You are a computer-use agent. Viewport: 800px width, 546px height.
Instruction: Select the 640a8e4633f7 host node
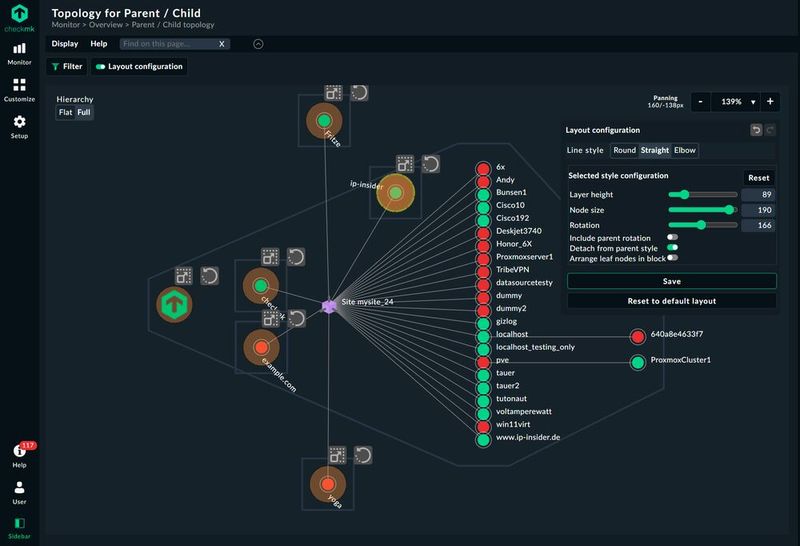(637, 337)
